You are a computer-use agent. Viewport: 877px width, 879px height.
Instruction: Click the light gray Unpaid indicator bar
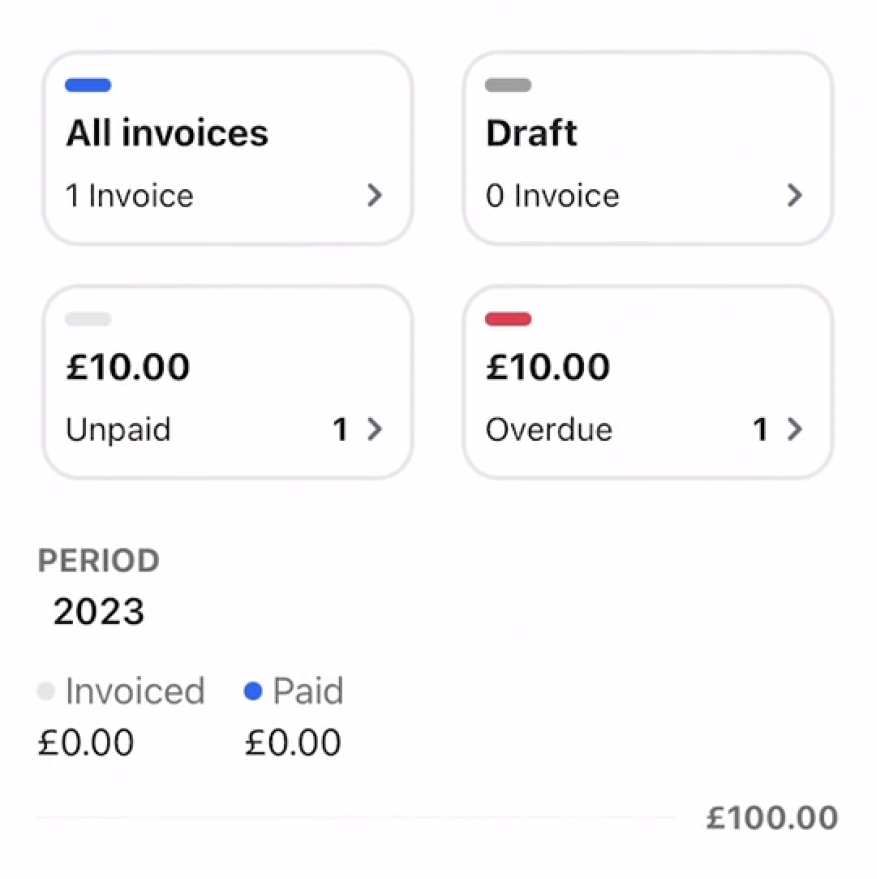[88, 320]
